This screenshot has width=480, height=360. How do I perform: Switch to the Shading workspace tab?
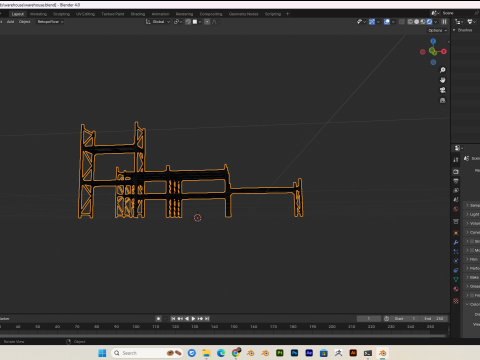tap(138, 14)
